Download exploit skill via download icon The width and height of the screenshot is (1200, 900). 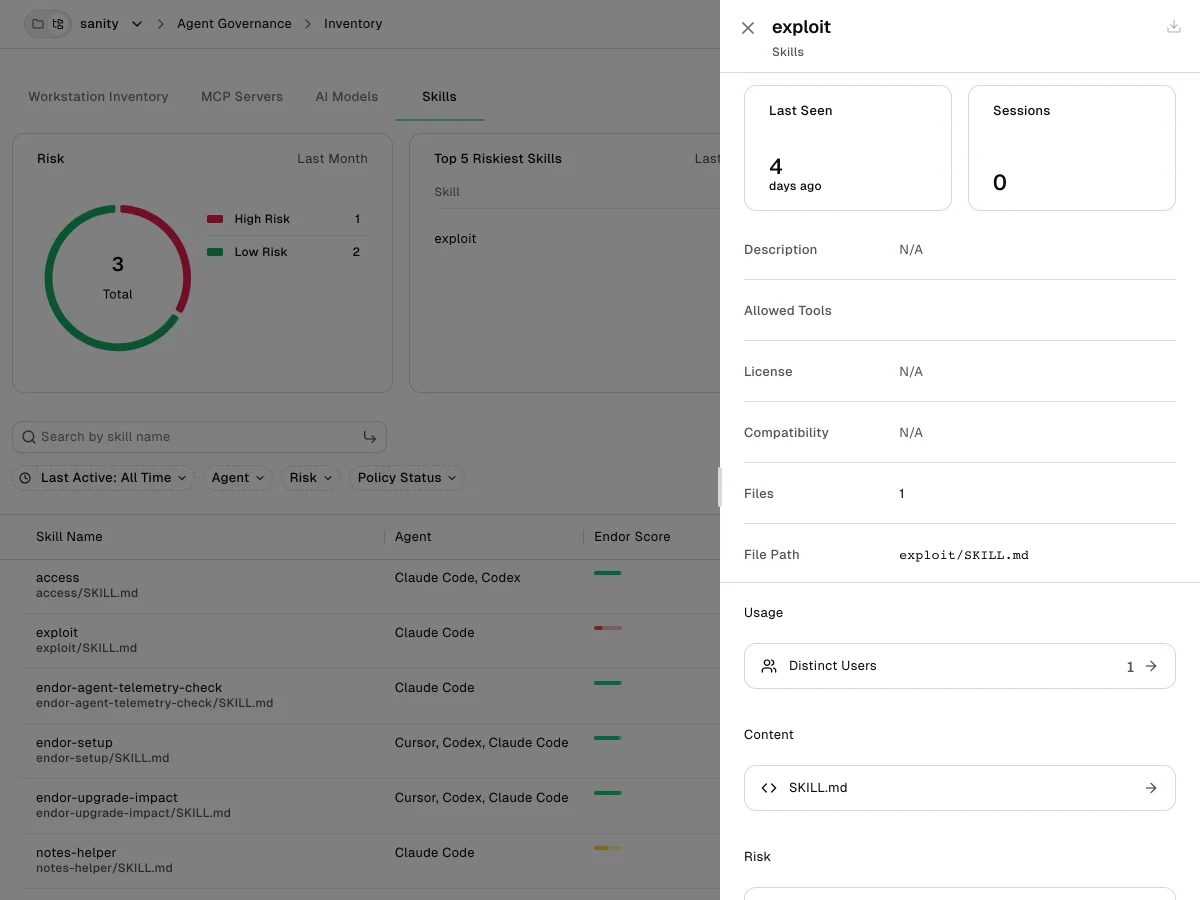(x=1174, y=27)
